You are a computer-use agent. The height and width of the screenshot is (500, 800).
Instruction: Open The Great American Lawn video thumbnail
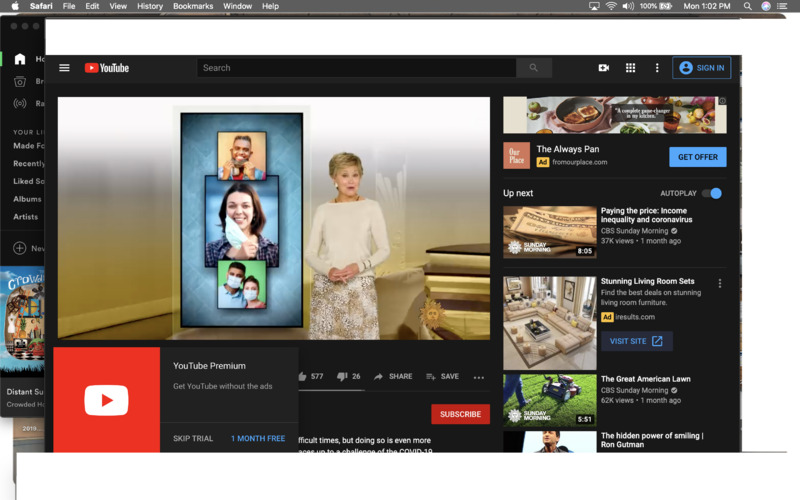(549, 401)
